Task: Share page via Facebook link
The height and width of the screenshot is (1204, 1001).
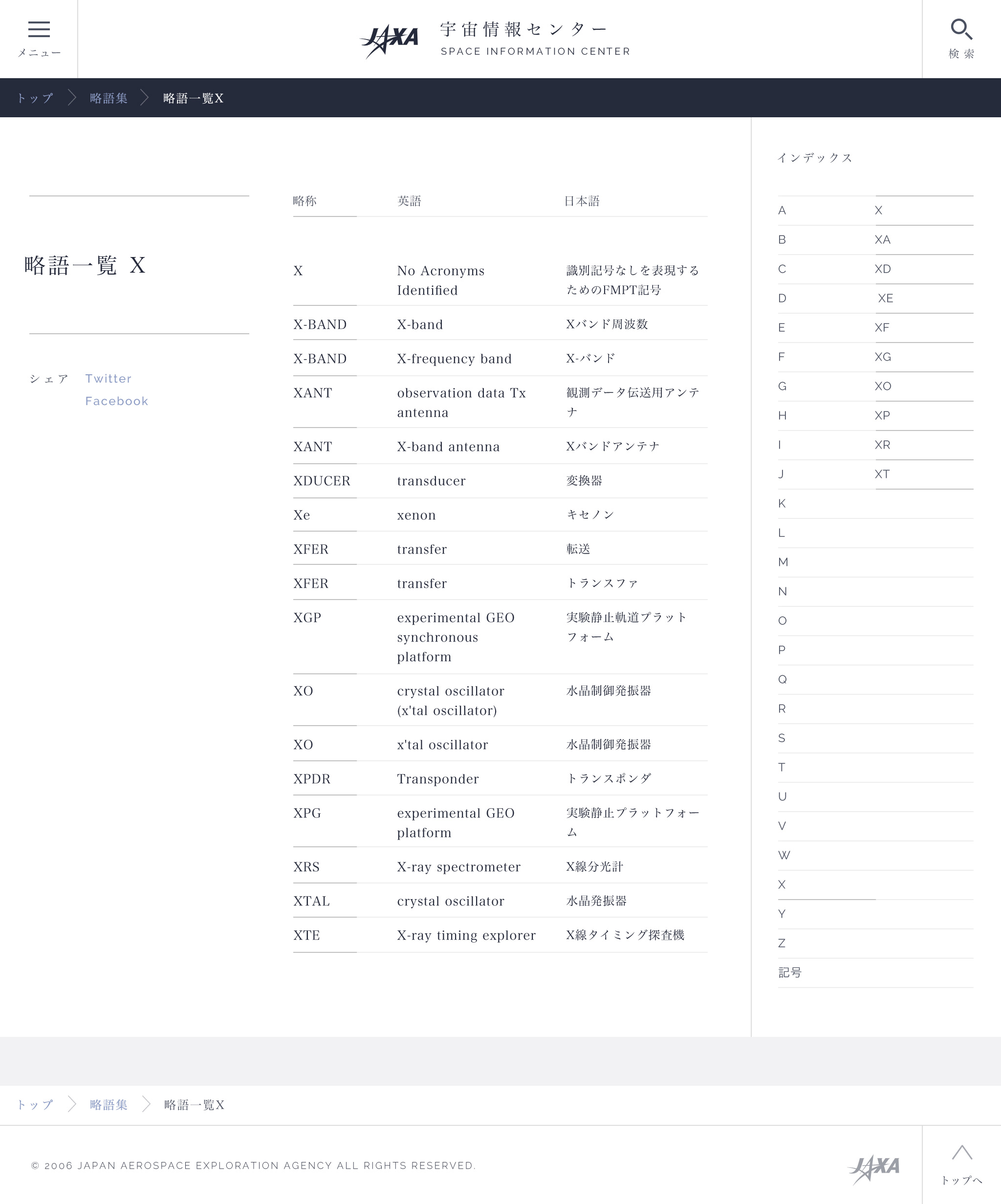Action: click(116, 401)
